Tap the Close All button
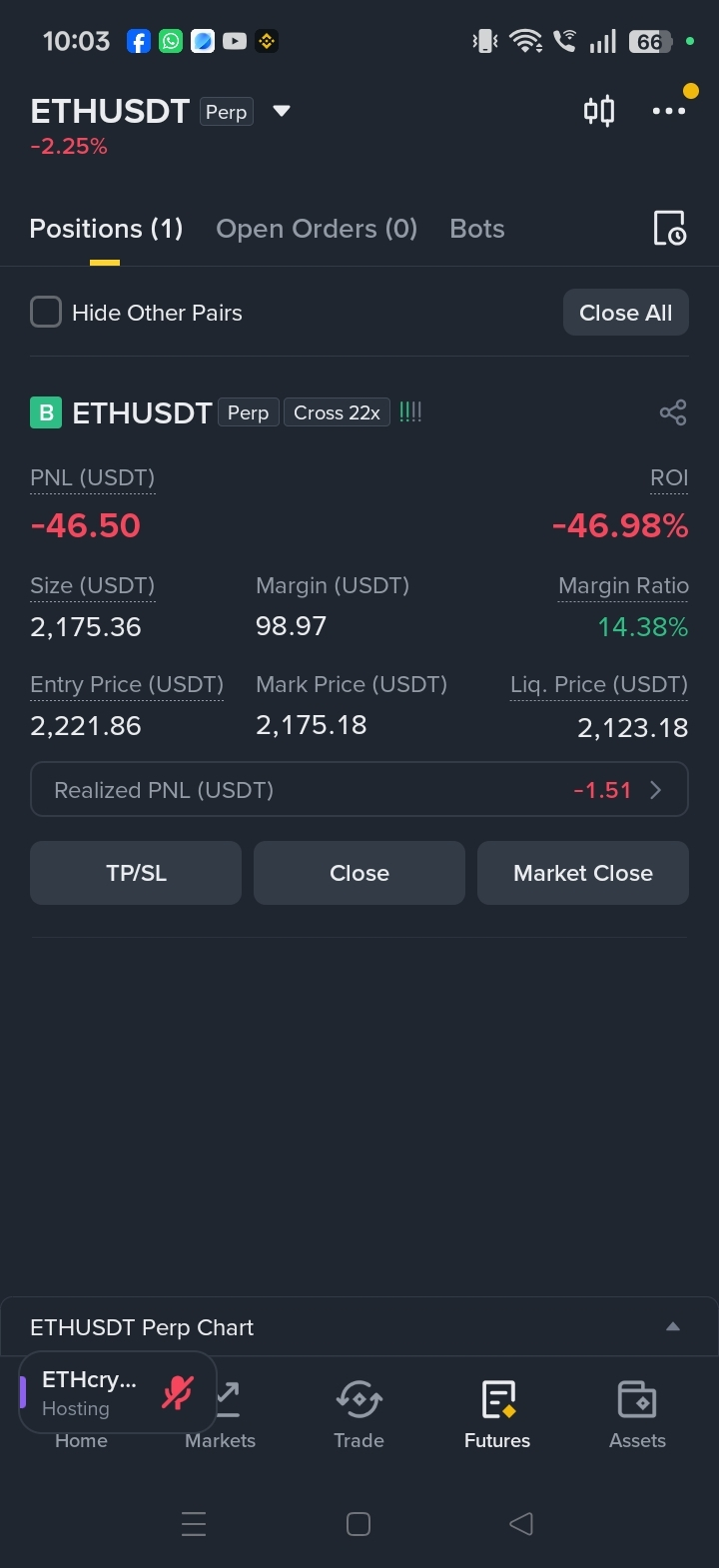 click(626, 313)
